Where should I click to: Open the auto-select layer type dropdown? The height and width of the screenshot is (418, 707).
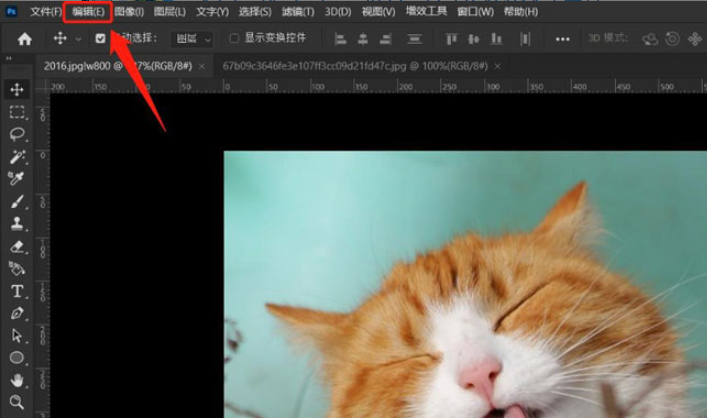pos(193,39)
